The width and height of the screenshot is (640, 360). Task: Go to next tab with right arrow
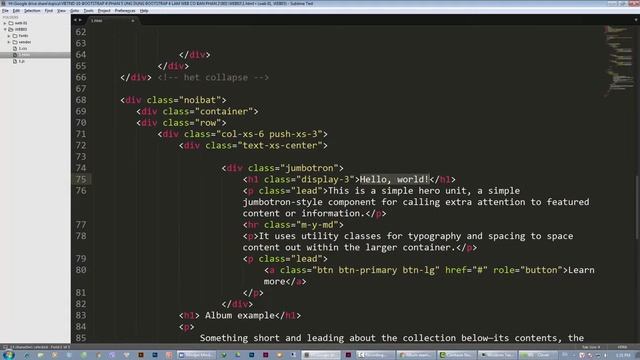coord(80,20)
